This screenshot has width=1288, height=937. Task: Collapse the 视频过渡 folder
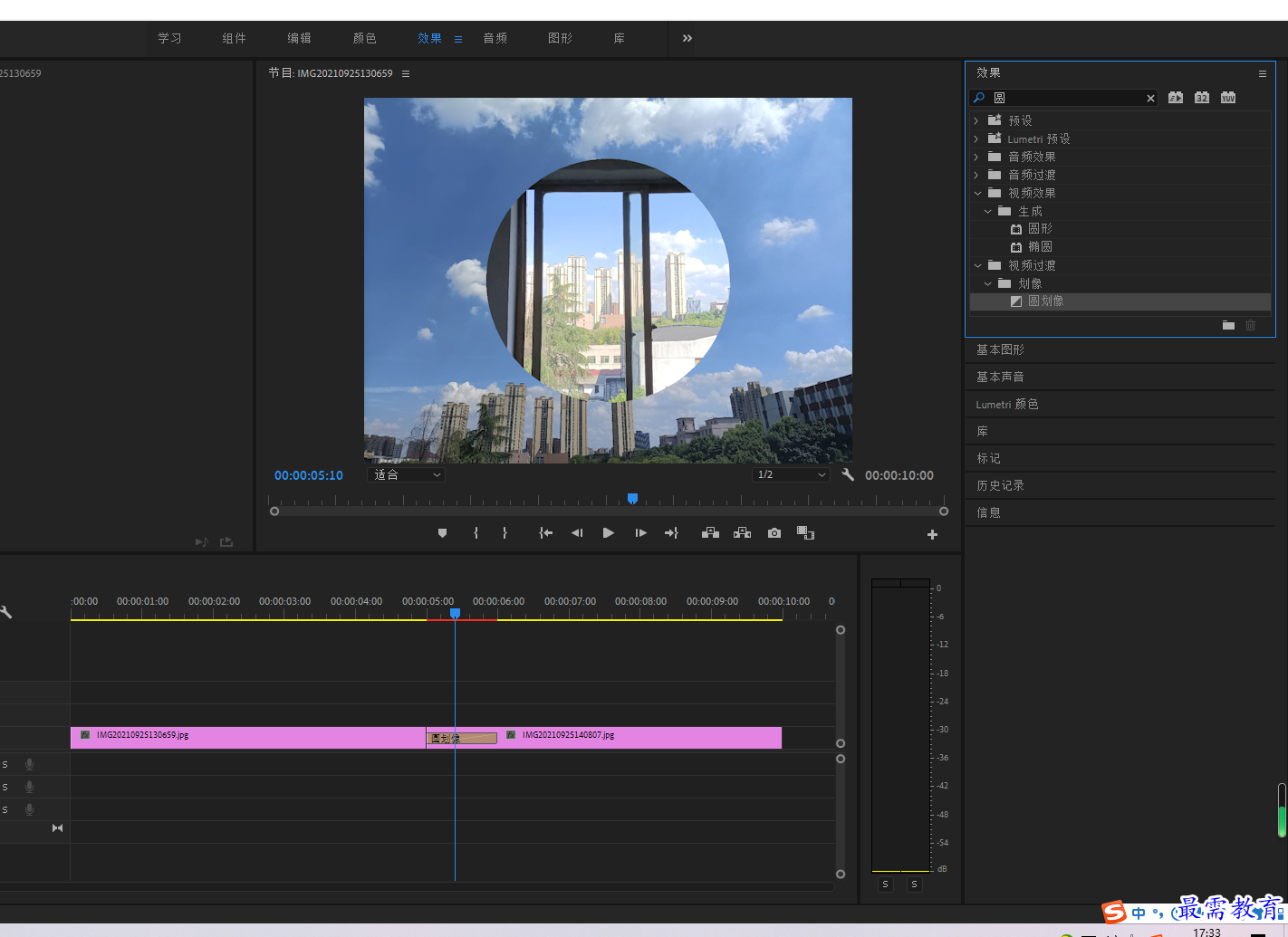977,265
